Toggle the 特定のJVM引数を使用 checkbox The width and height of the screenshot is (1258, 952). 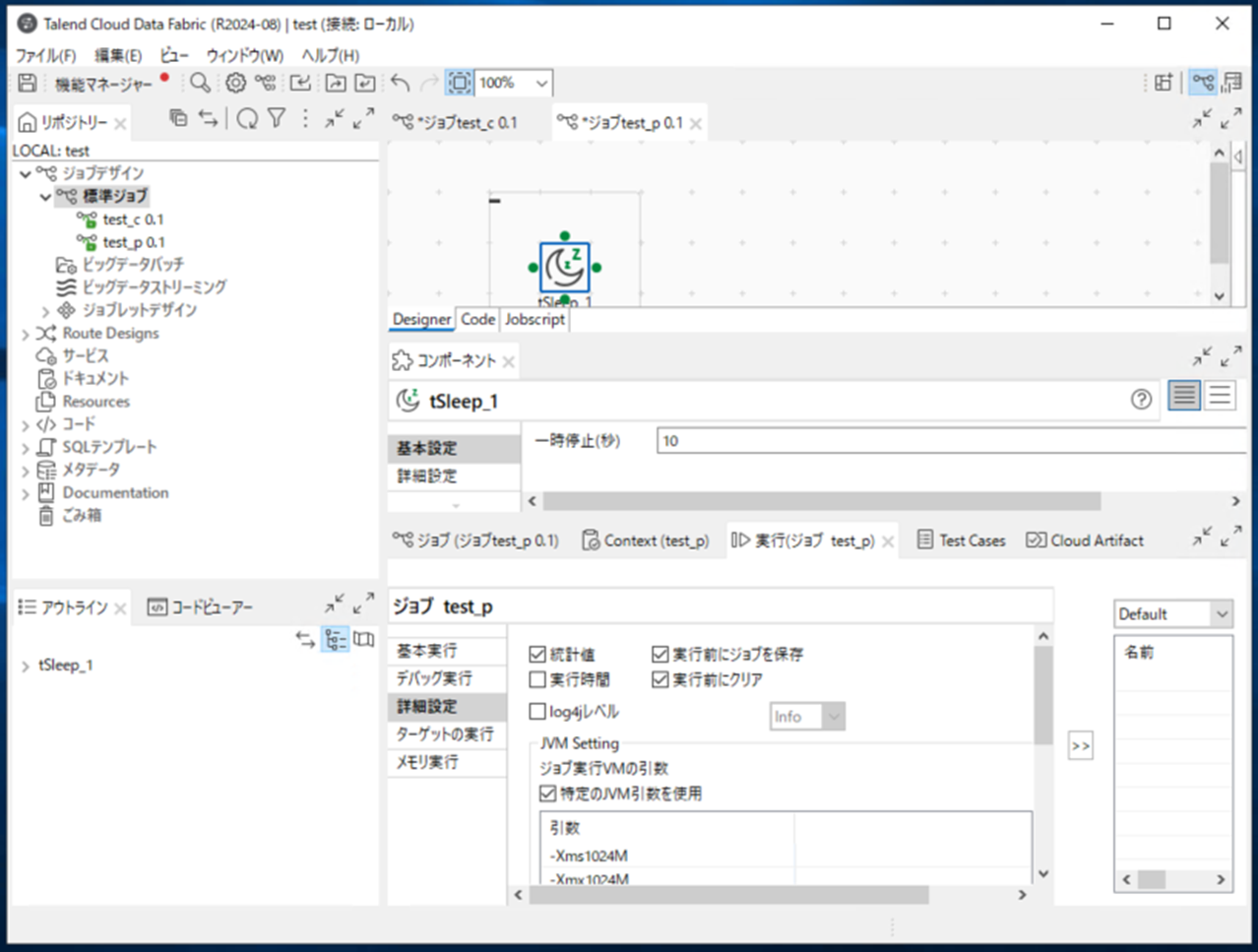coord(548,793)
